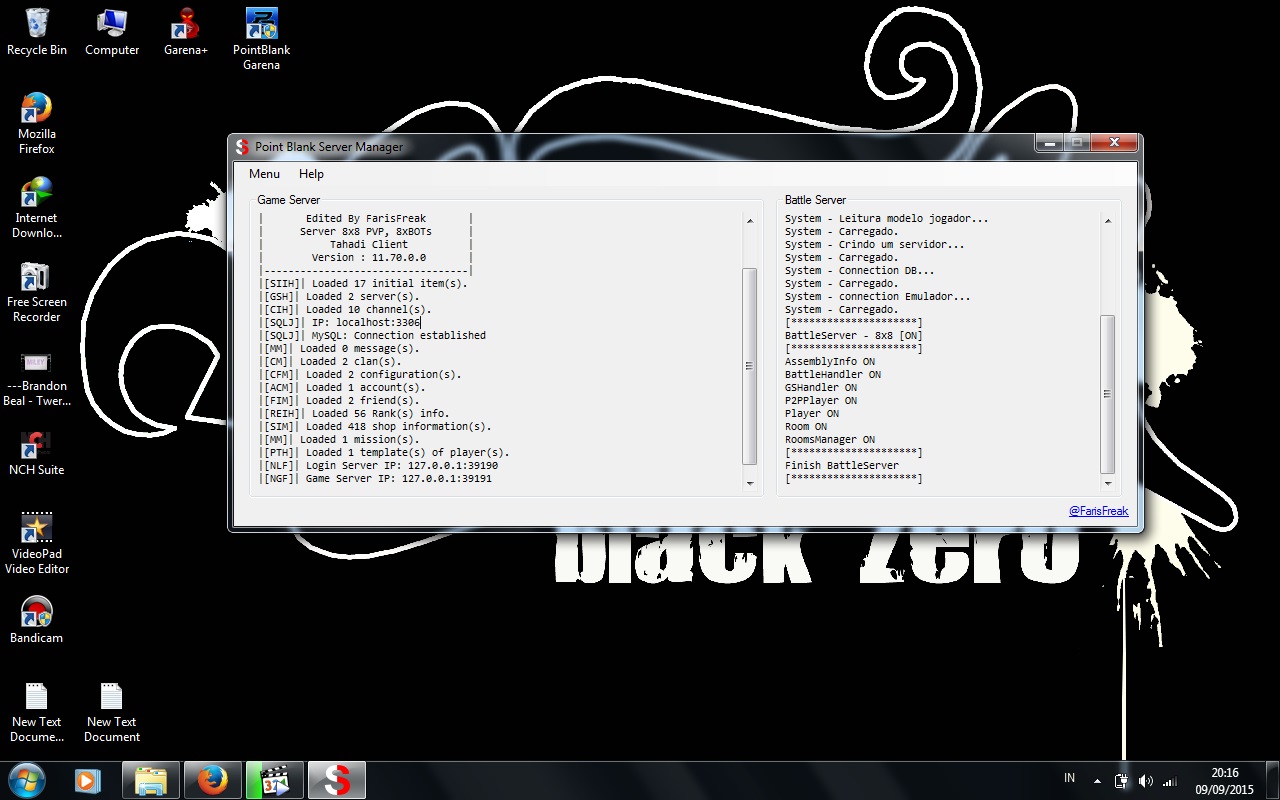Click the 'System - connection Emulador...' line

point(878,296)
